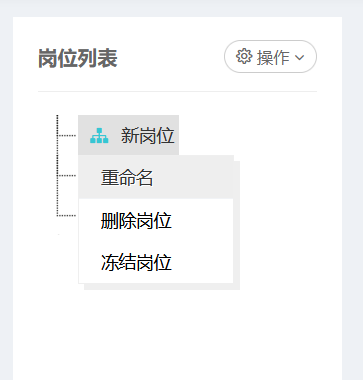Click the gear icon in 操作 button
Viewport: 363px width, 380px height.
click(244, 56)
